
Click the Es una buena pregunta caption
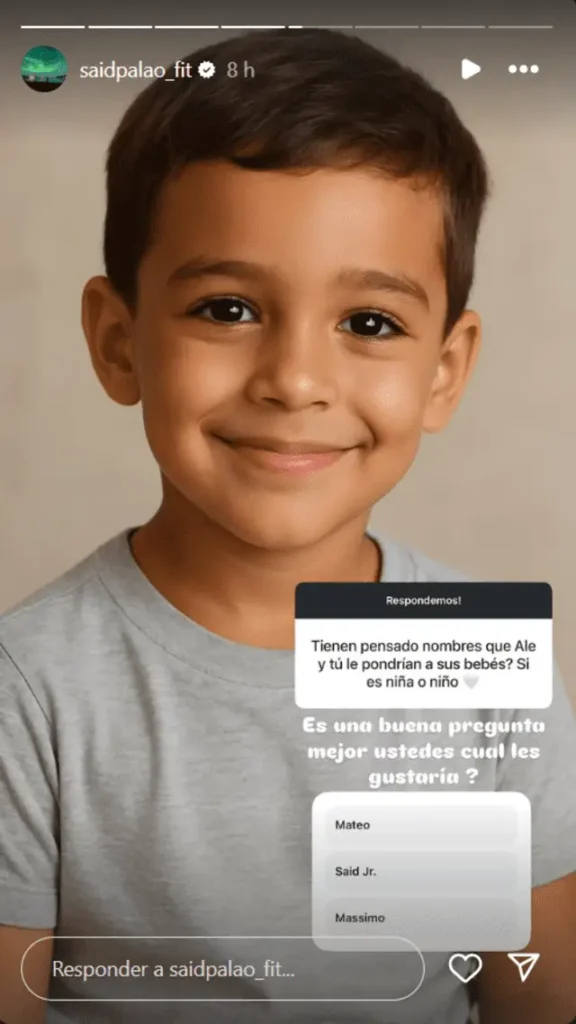coord(423,752)
